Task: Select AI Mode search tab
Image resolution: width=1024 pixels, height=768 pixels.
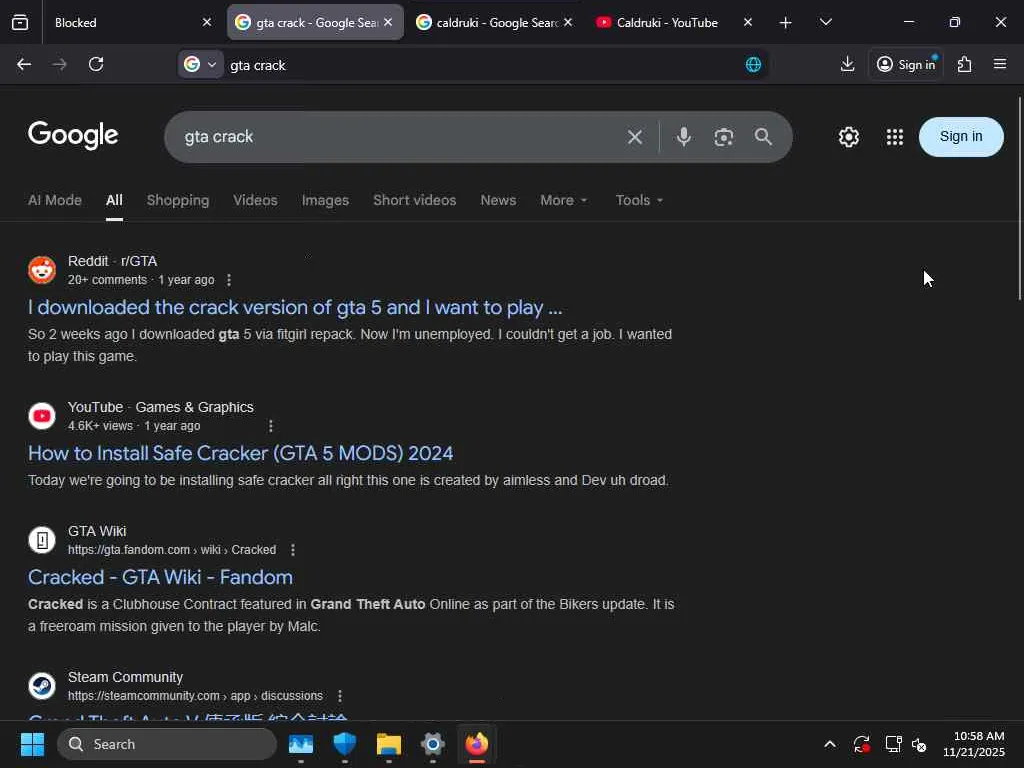Action: click(55, 200)
